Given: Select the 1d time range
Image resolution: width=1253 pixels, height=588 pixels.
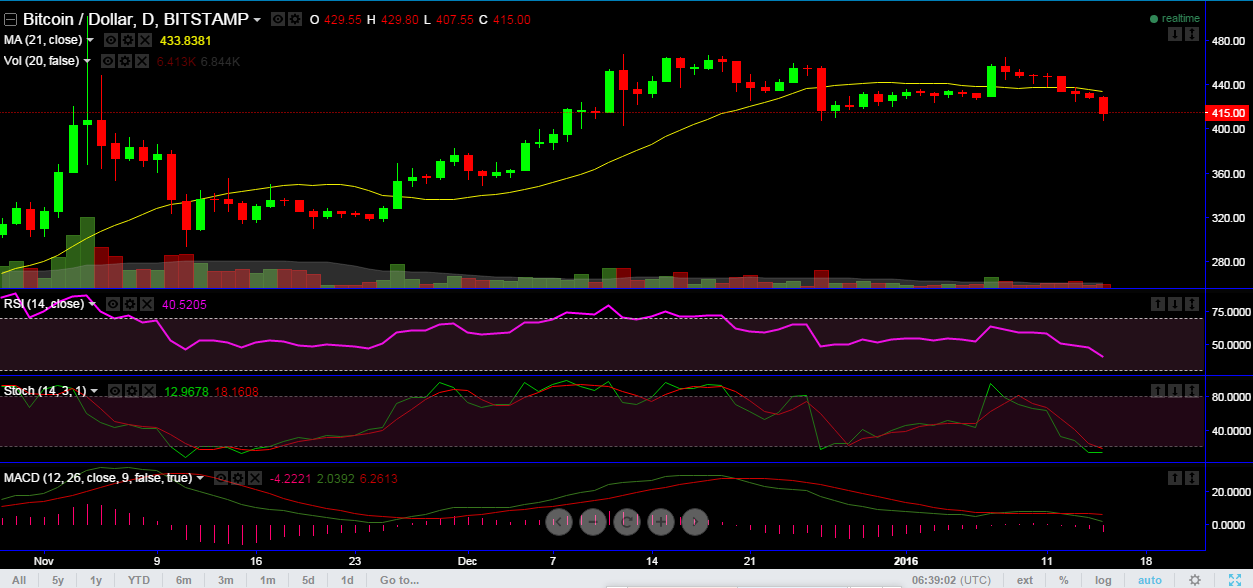Looking at the screenshot, I should [x=347, y=580].
